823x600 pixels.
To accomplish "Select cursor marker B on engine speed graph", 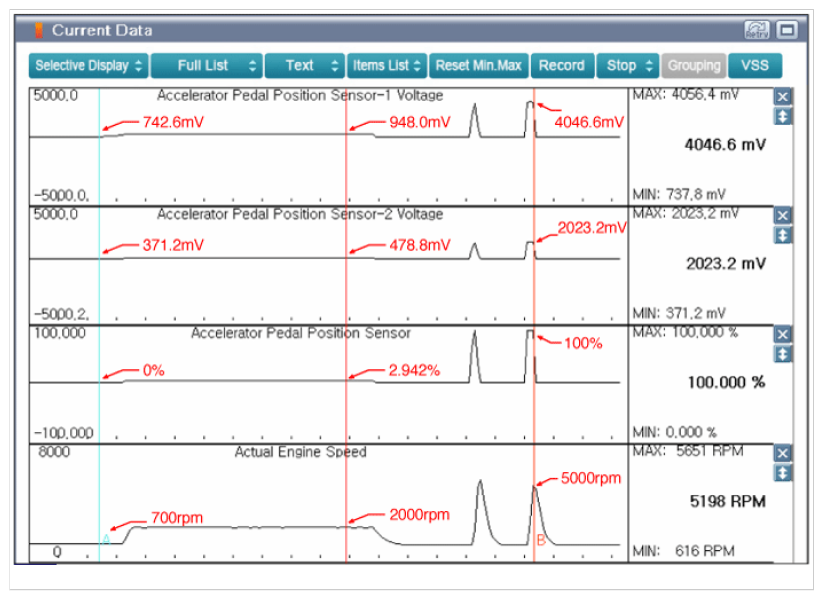I will pos(540,540).
